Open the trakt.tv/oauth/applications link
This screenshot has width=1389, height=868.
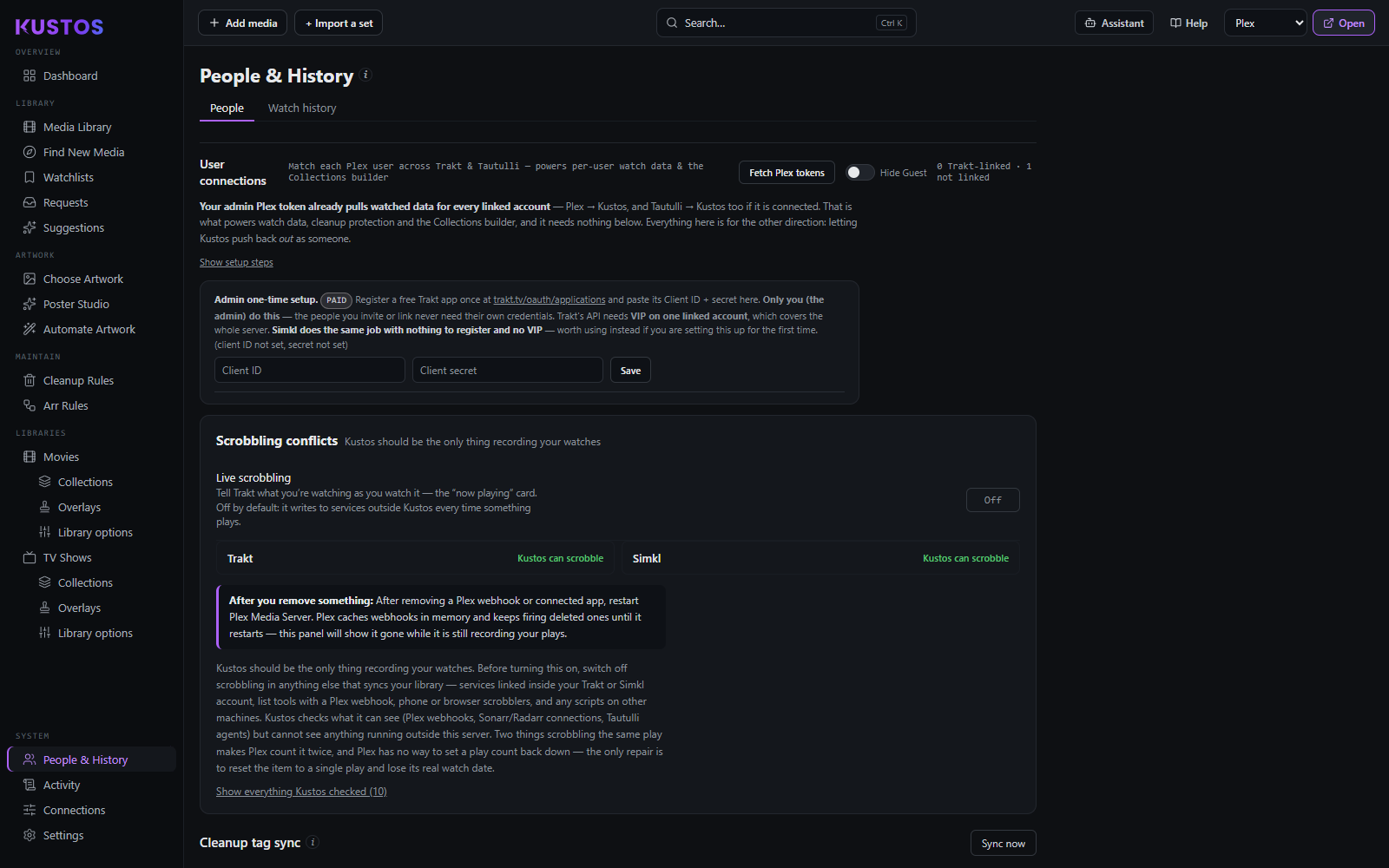(550, 299)
